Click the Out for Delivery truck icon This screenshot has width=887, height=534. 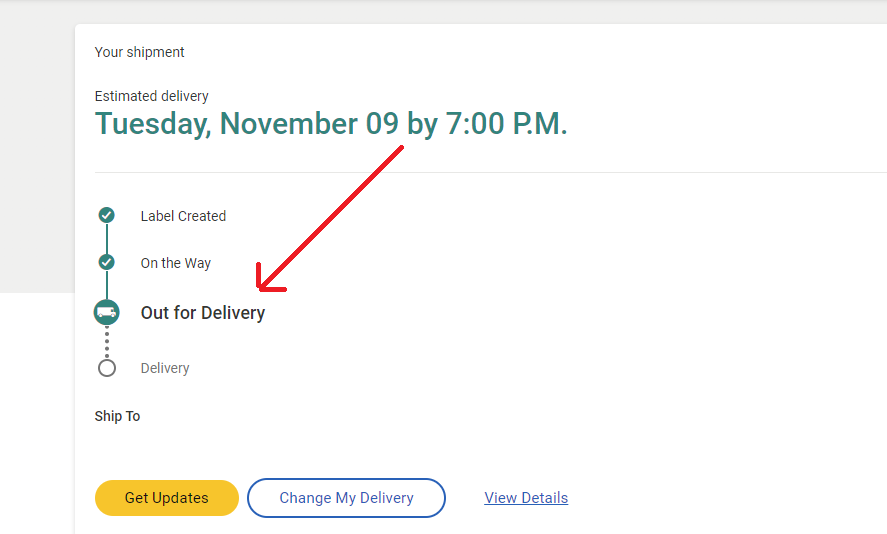106,312
